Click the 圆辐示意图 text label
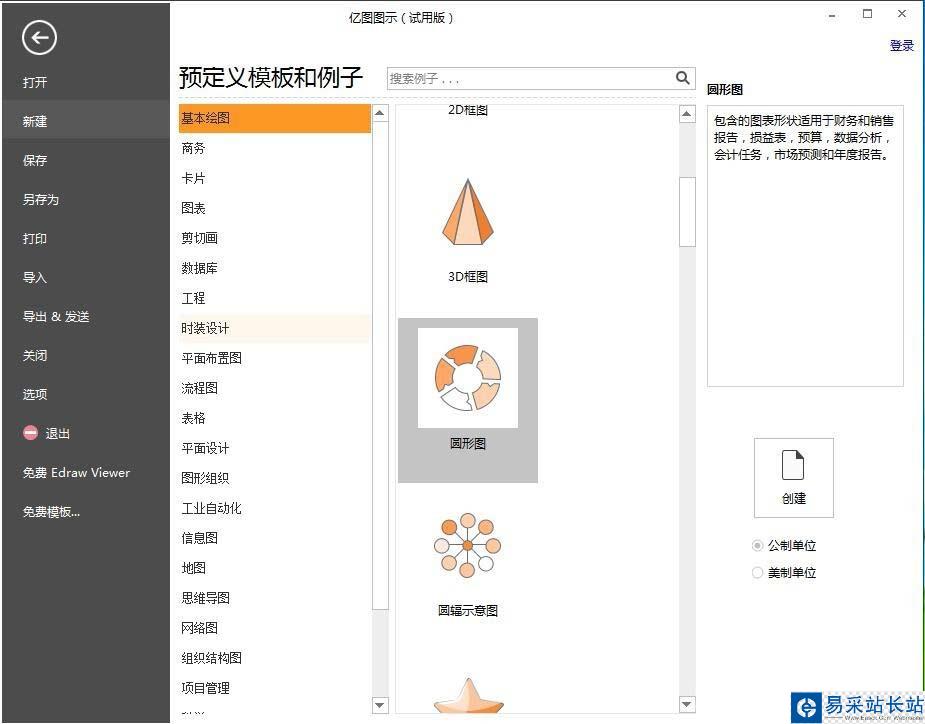925x724 pixels. [468, 611]
